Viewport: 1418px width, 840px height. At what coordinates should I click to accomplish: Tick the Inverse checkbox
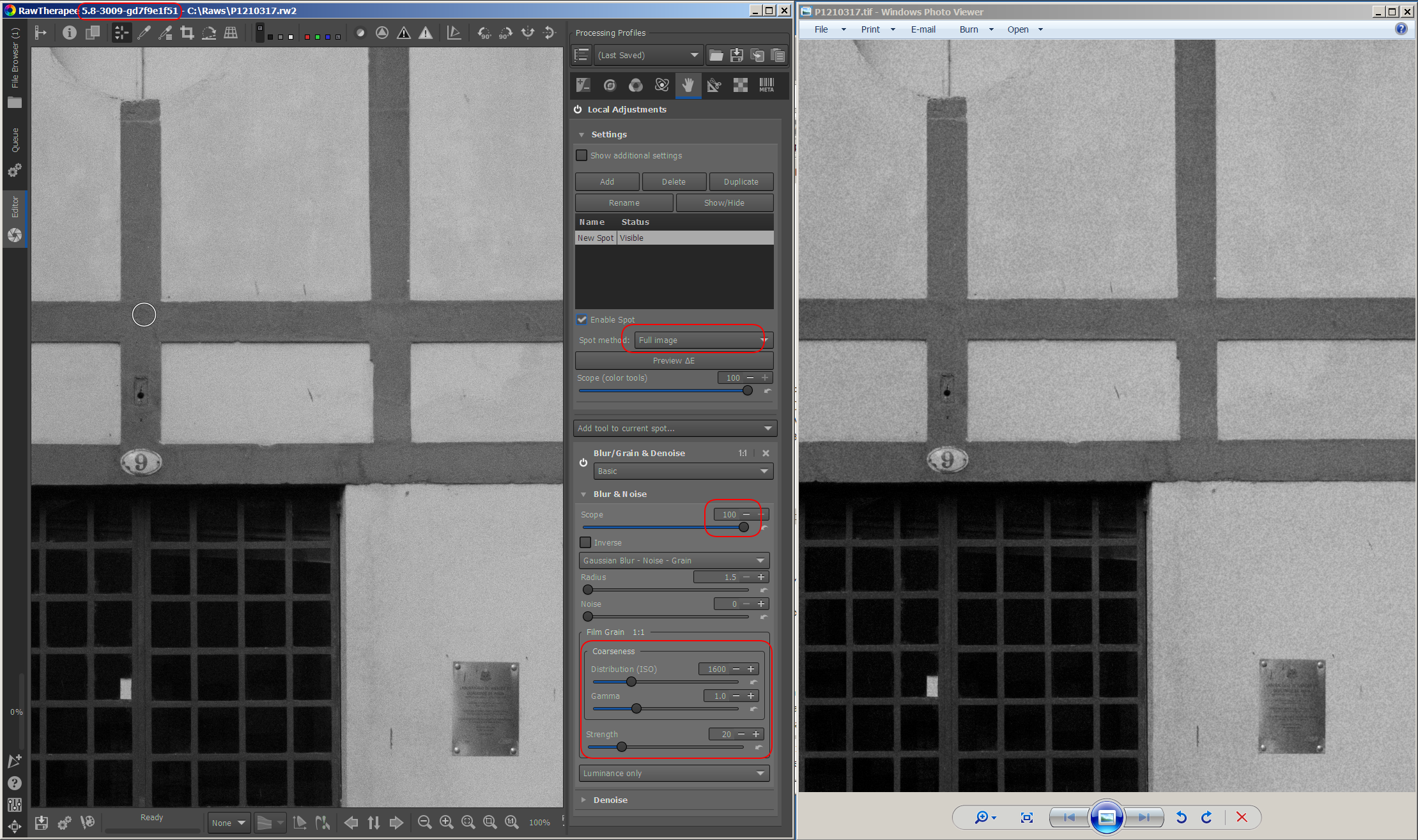coord(585,542)
